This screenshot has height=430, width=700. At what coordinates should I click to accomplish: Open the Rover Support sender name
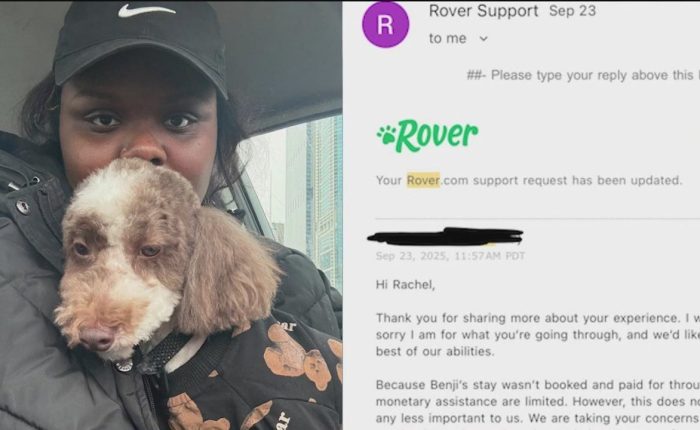click(483, 11)
